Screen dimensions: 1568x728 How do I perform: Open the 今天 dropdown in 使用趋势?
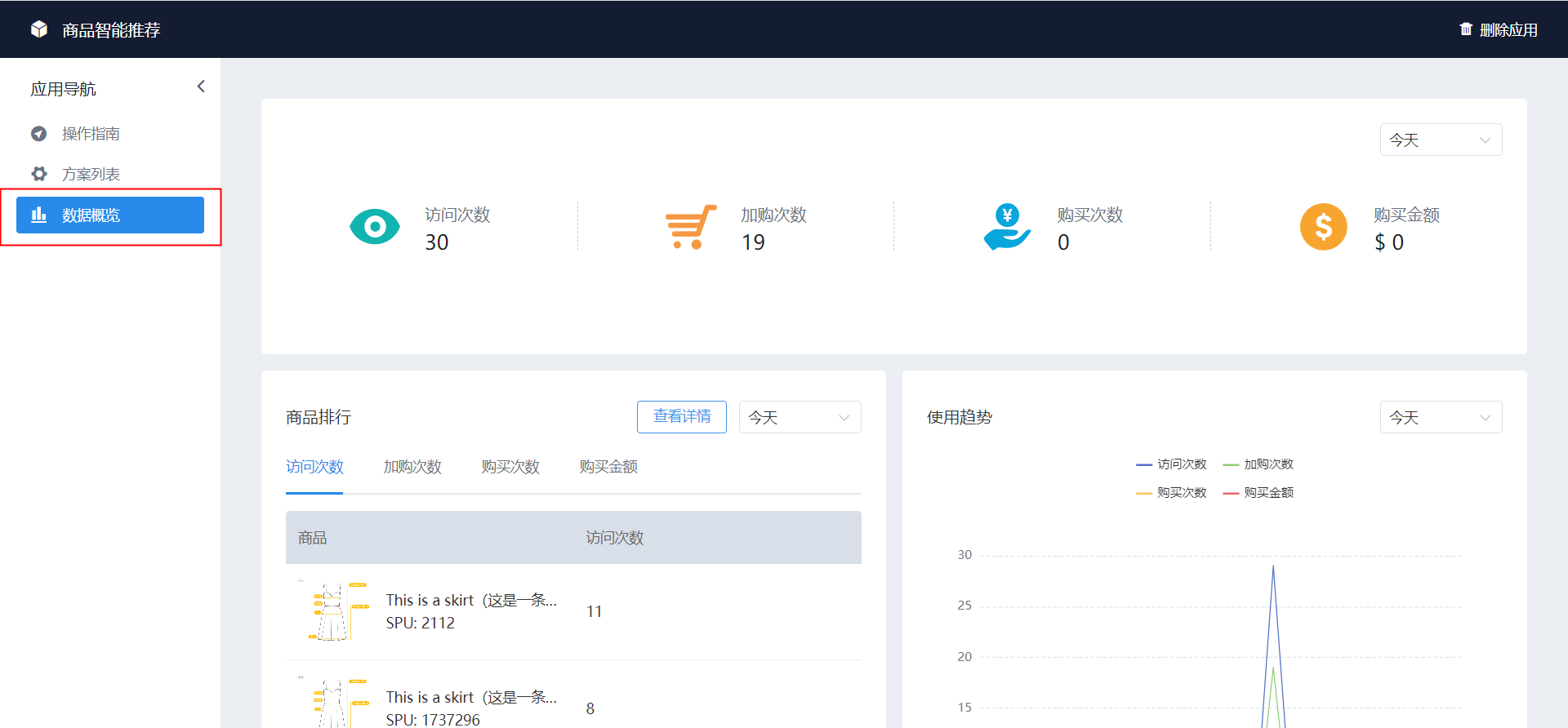tap(1441, 417)
